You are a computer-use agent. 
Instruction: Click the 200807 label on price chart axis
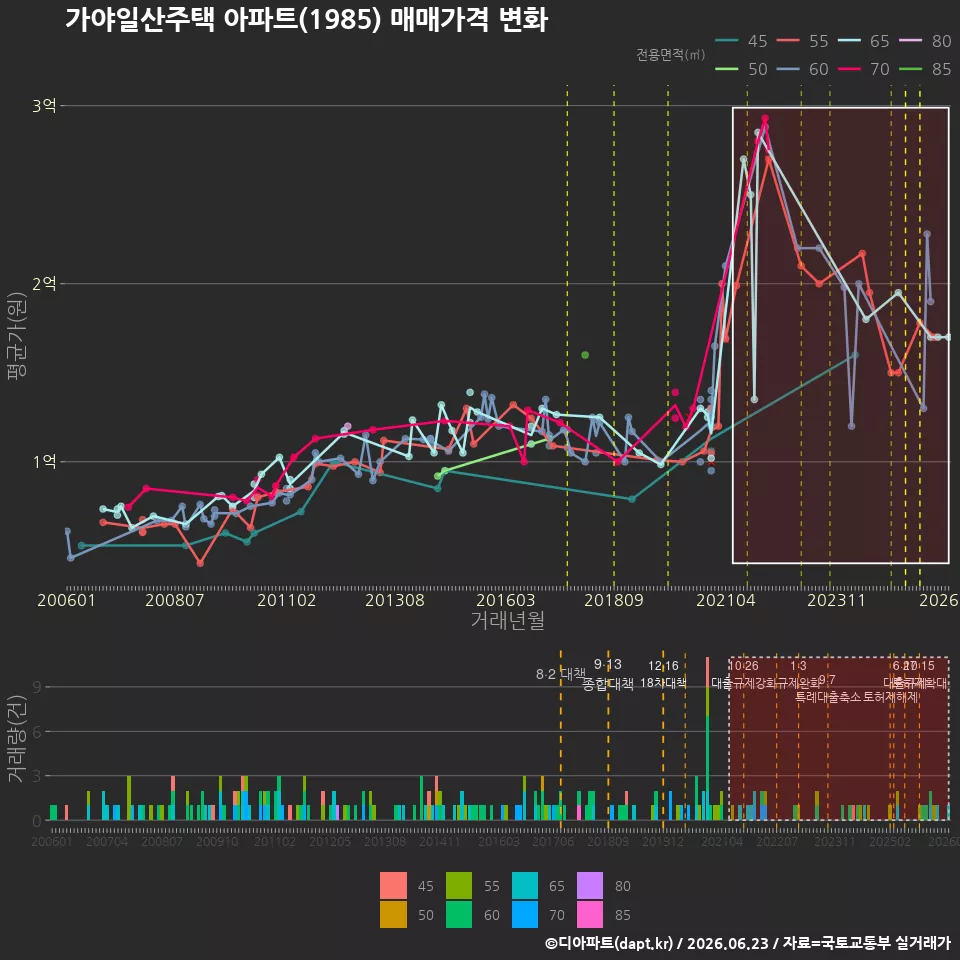[174, 600]
